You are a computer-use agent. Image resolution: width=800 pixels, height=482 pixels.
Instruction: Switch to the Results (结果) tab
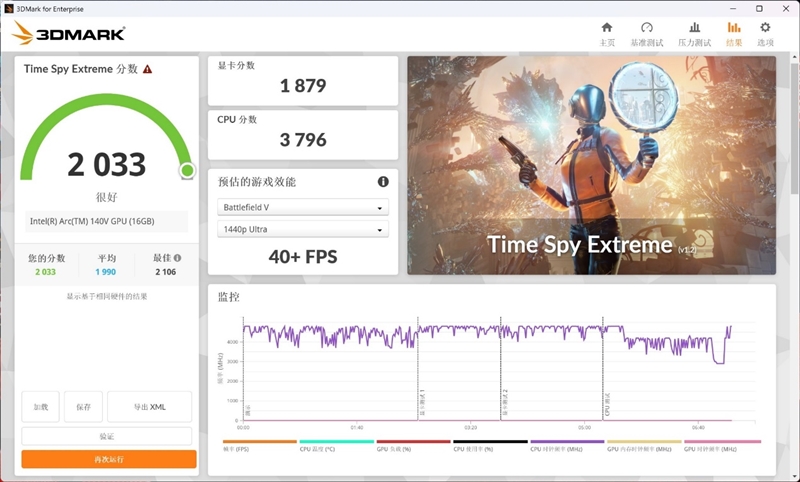click(x=734, y=33)
